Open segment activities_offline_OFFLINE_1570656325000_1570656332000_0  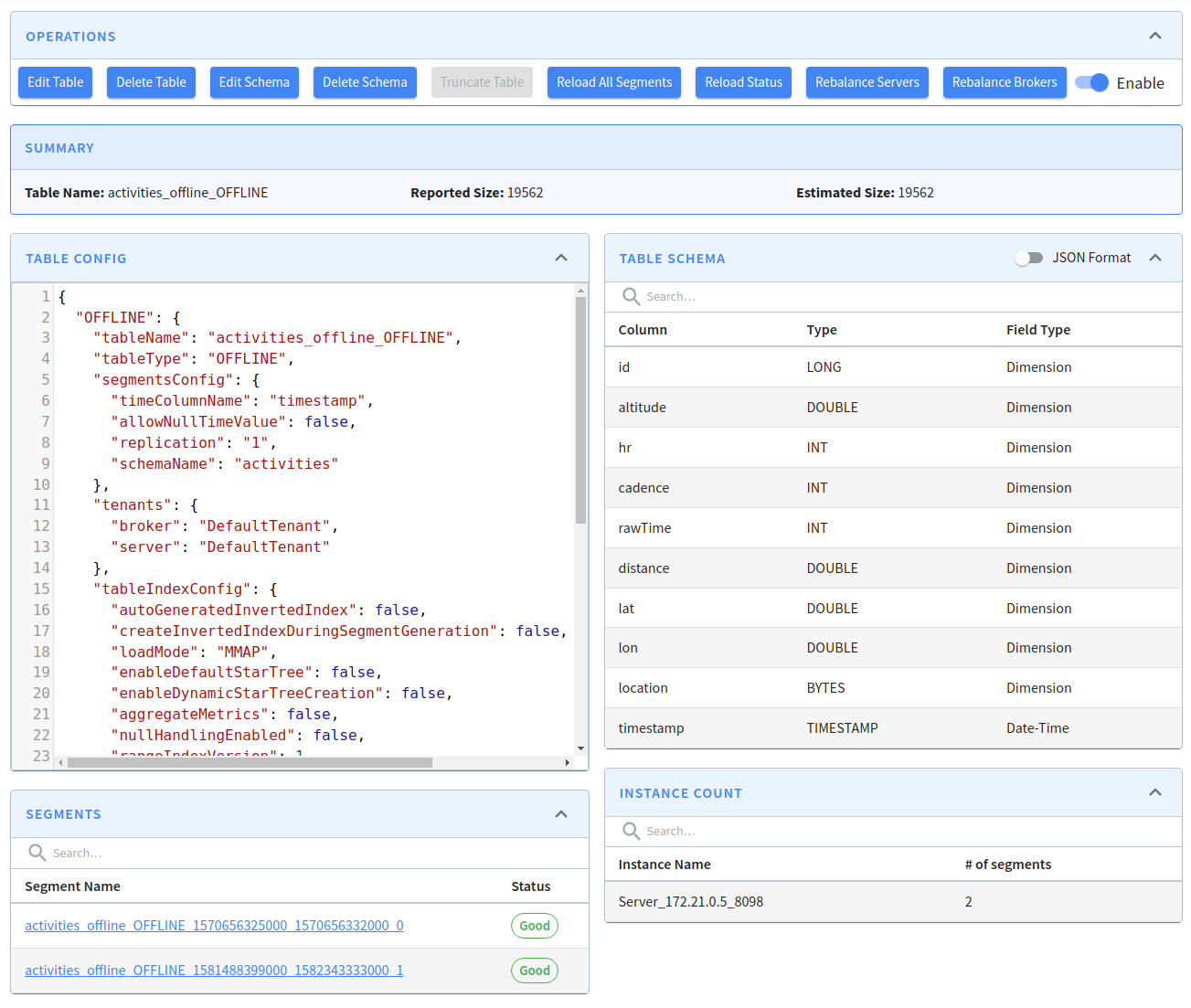214,925
